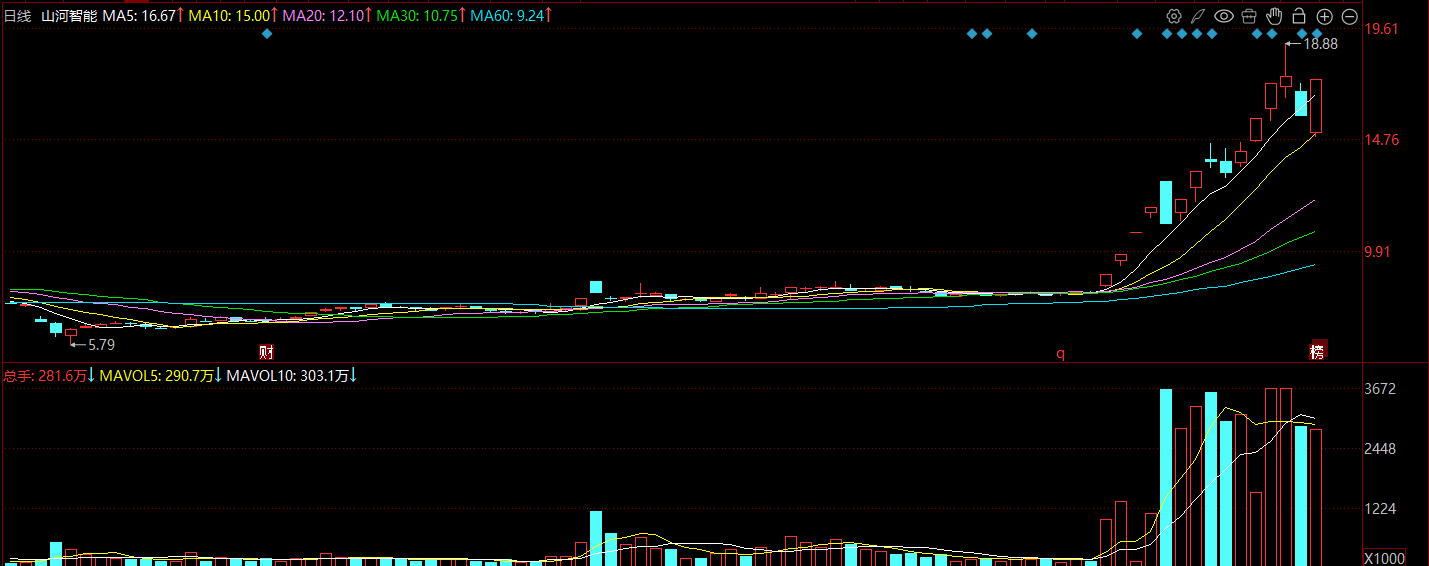This screenshot has width=1429, height=566.
Task: Click the 5.79 low price annotation
Action: (101, 344)
